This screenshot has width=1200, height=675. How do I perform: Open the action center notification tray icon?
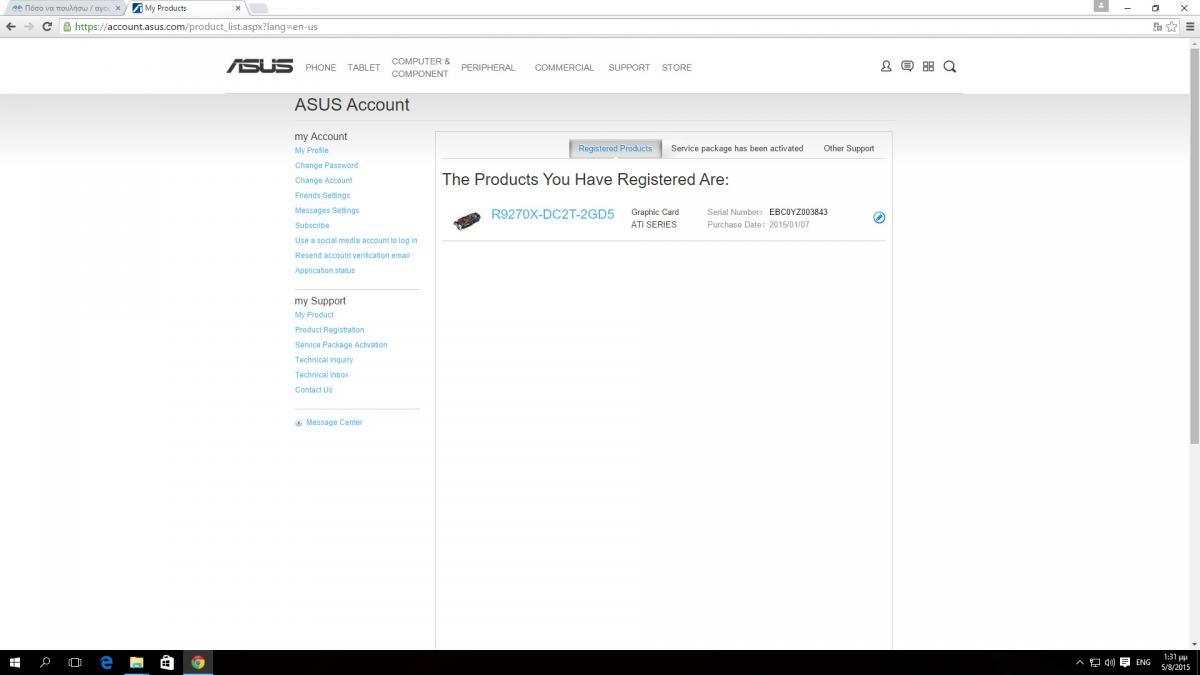tap(1125, 662)
